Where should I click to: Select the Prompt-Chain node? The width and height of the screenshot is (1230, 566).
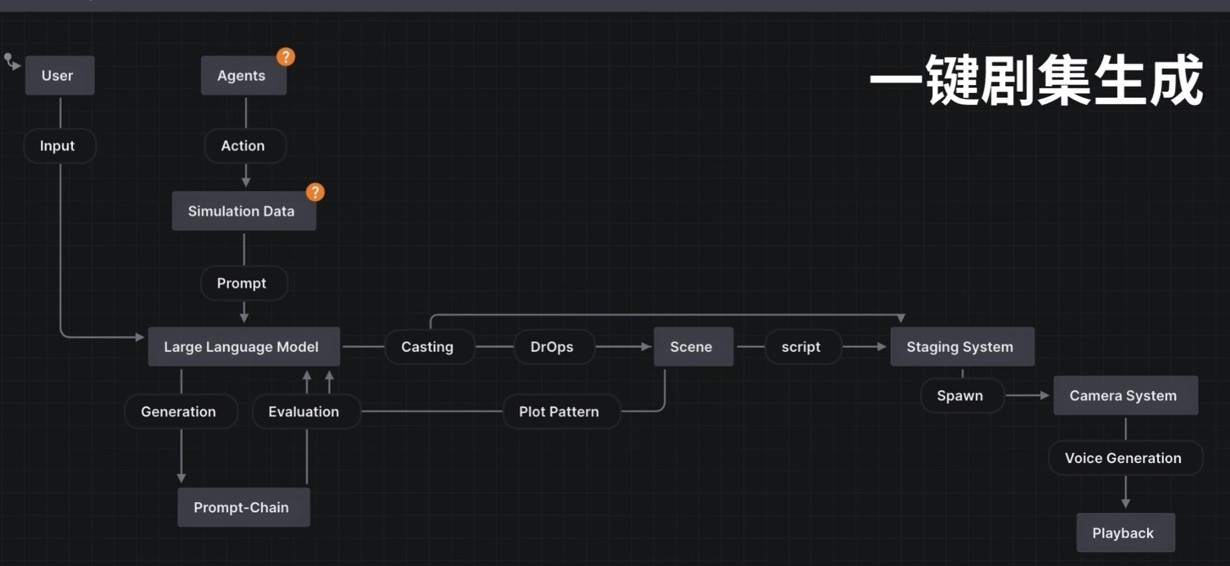(243, 507)
